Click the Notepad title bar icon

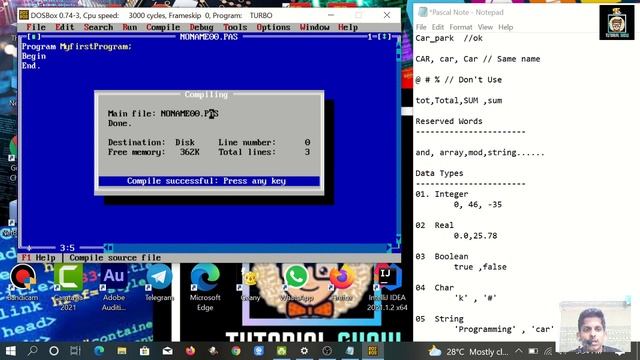(422, 12)
